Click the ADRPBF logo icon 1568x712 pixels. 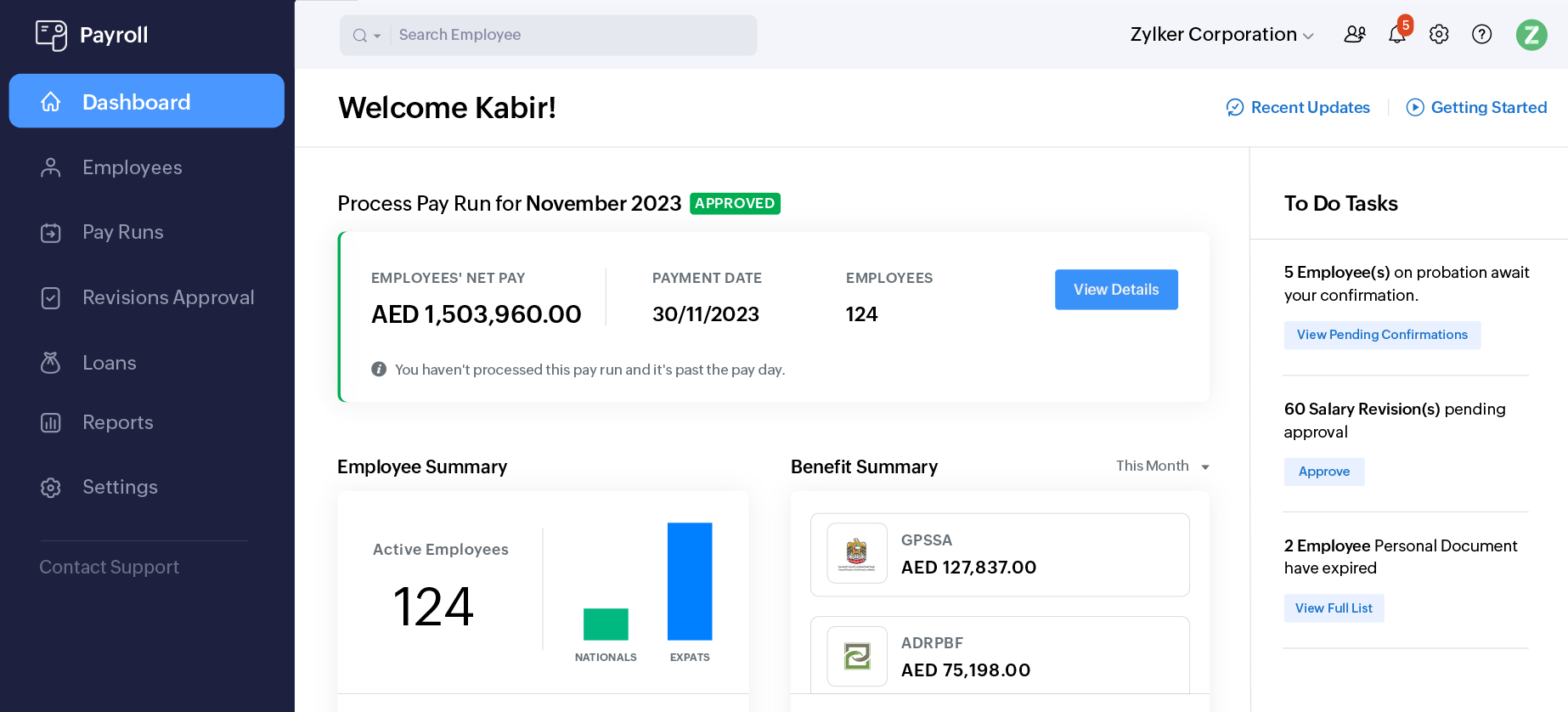tap(857, 656)
